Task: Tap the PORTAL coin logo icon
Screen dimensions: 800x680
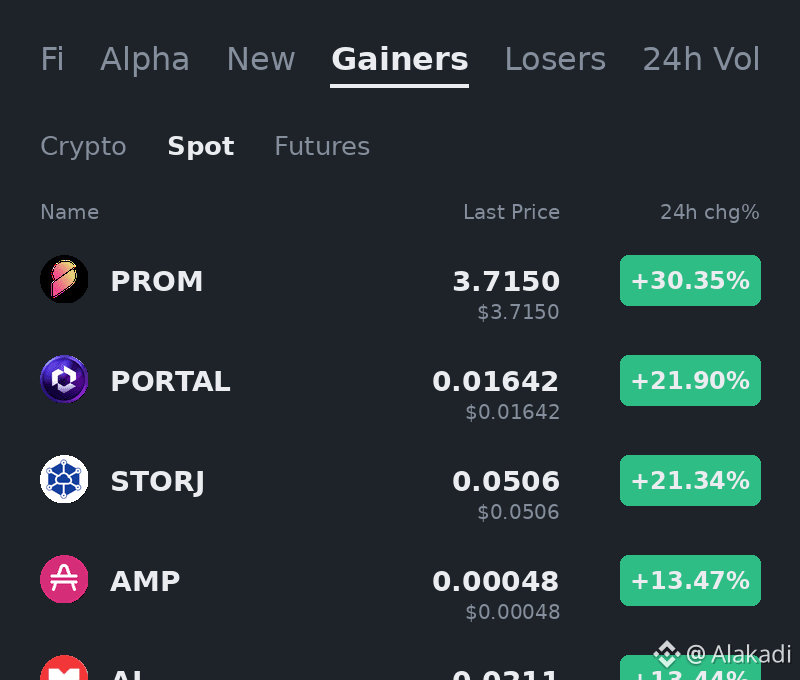Action: click(x=64, y=380)
